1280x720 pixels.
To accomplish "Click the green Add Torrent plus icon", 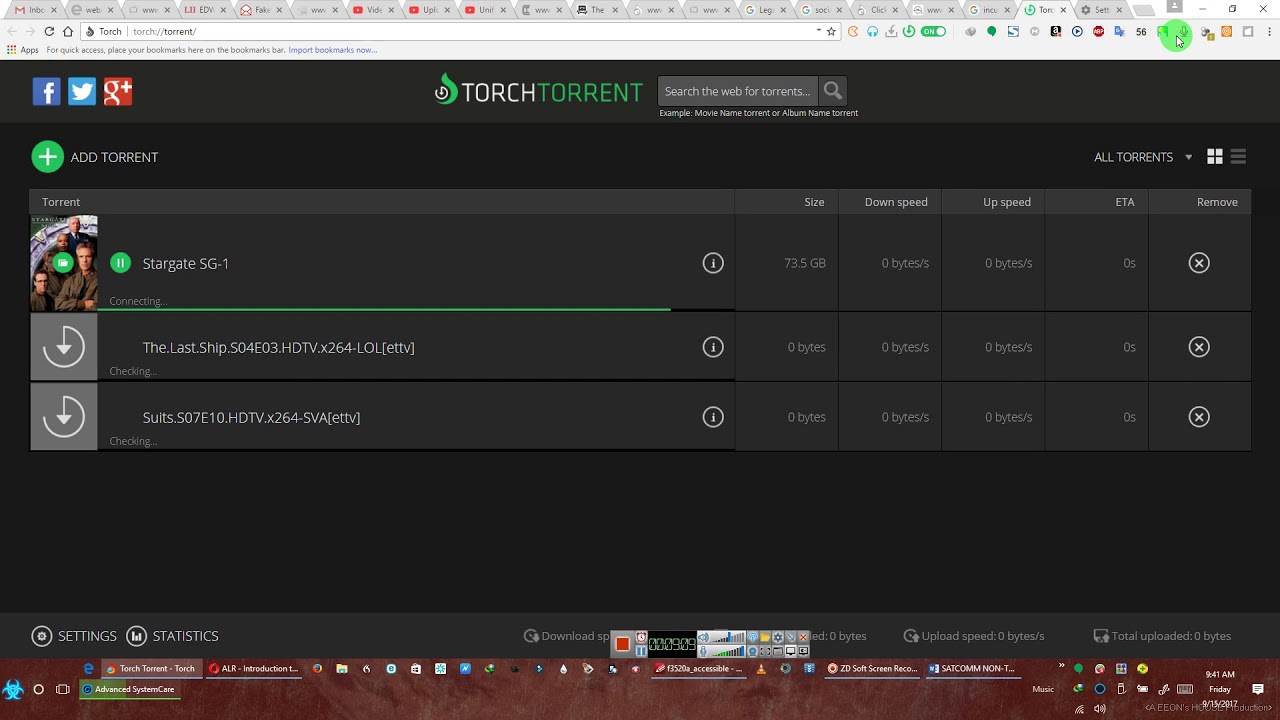I will coord(47,157).
